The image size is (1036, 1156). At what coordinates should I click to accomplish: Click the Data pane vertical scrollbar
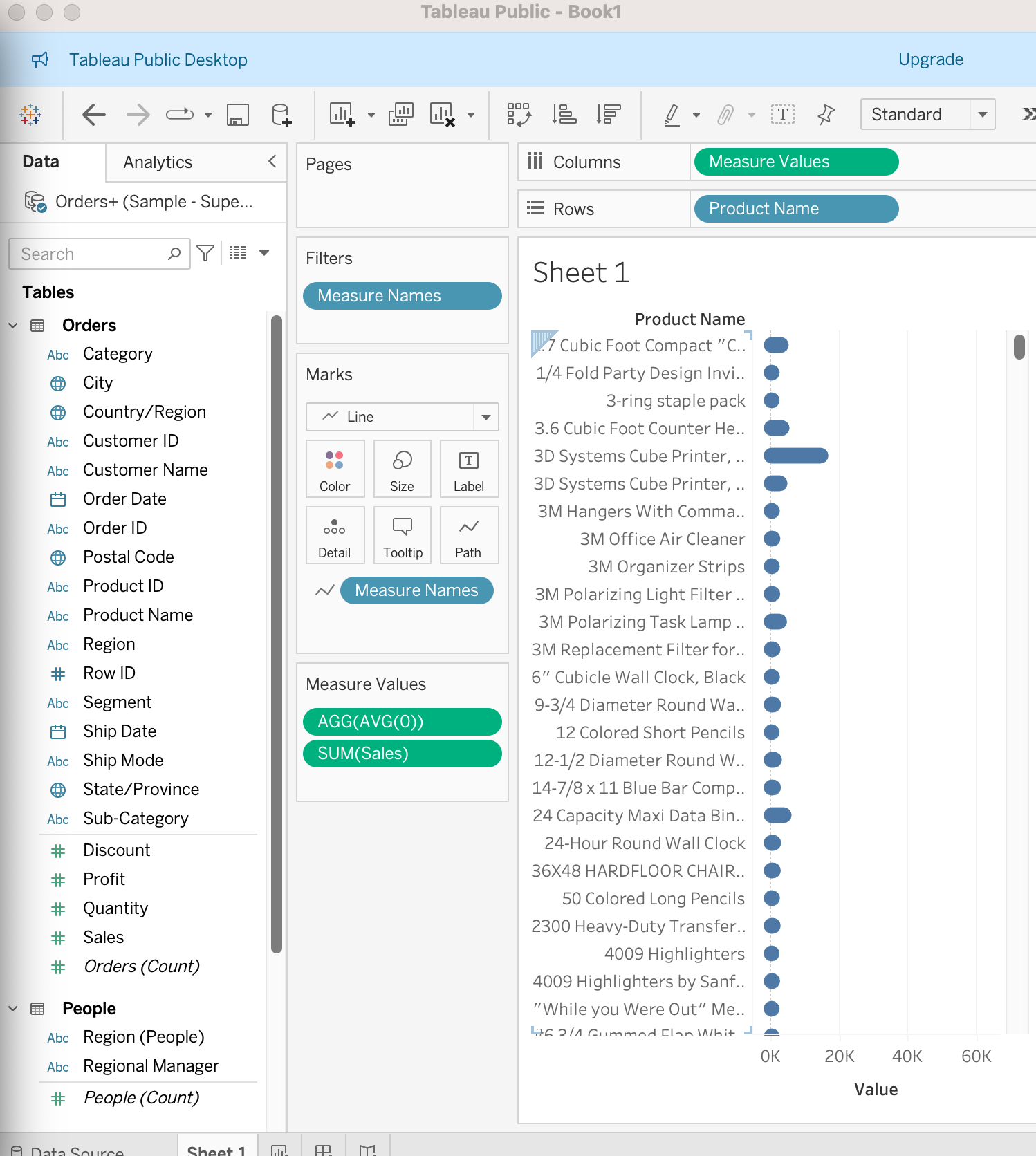click(277, 633)
